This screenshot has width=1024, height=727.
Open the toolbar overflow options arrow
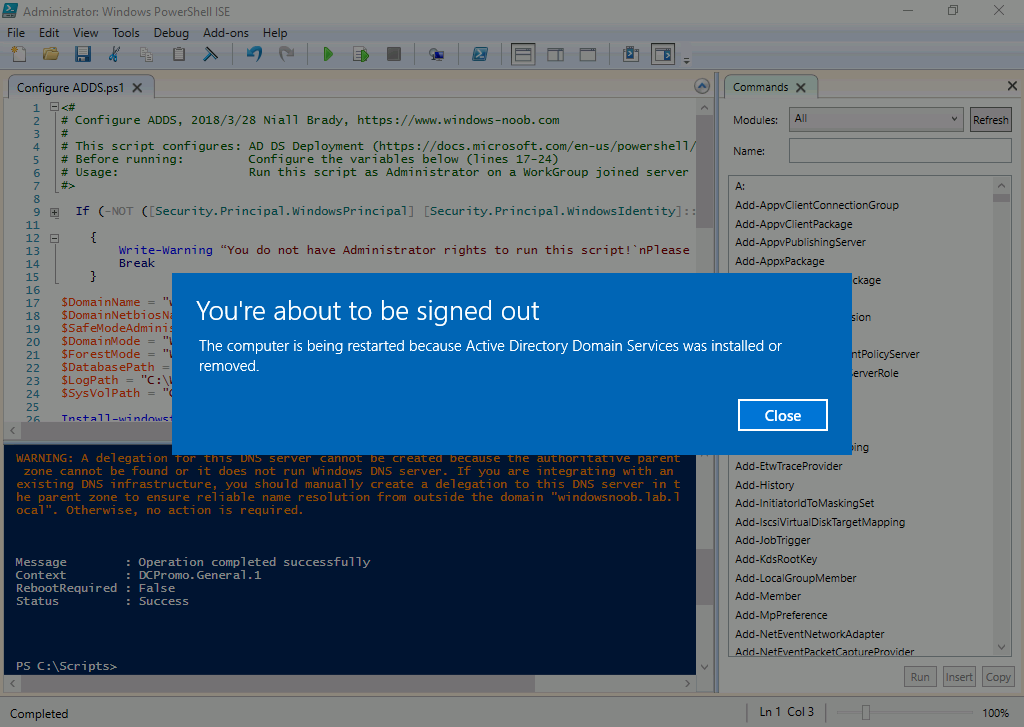(686, 60)
